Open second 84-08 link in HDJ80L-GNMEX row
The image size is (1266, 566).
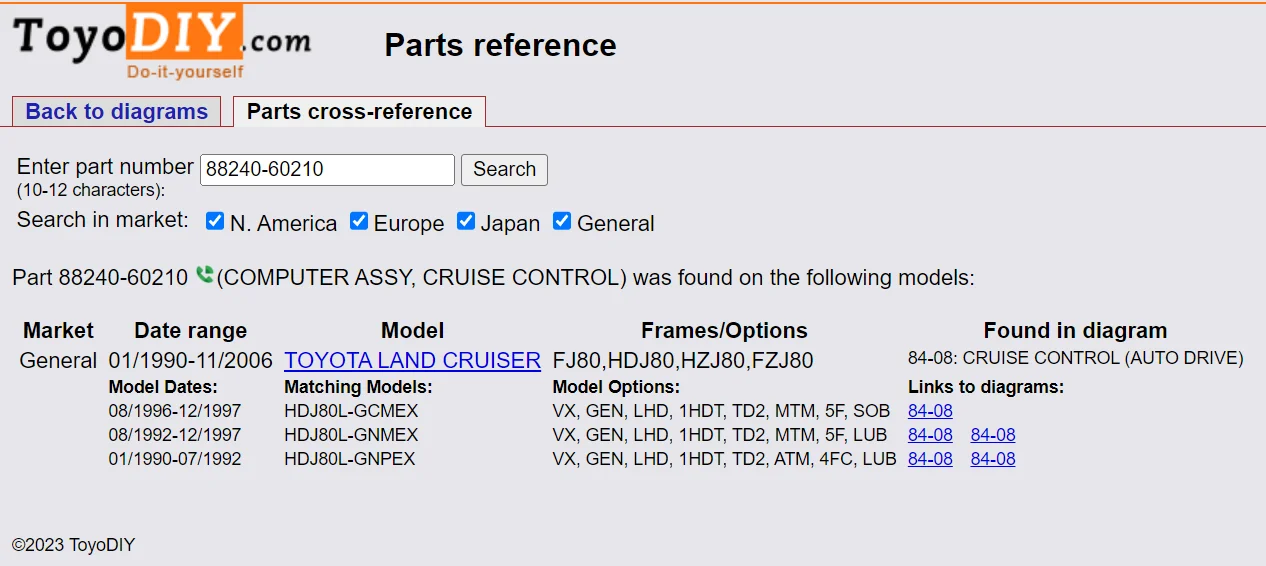tap(993, 435)
